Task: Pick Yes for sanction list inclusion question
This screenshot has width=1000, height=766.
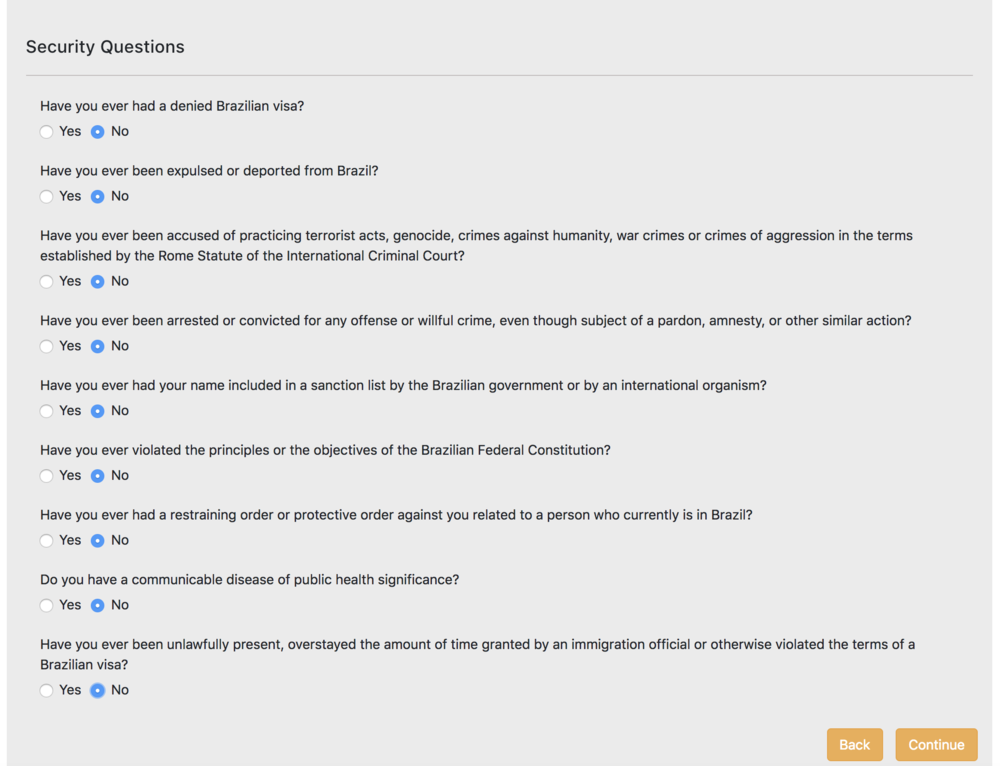Action: pyautogui.click(x=47, y=411)
